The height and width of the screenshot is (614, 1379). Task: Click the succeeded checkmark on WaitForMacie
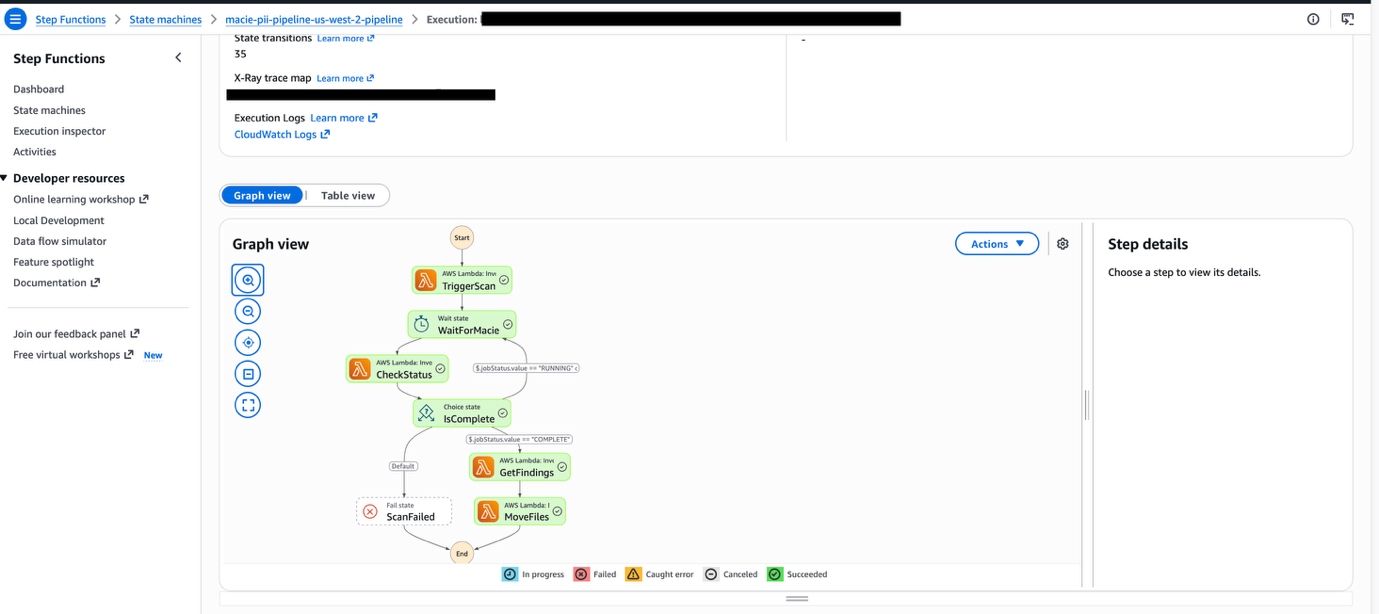tap(508, 324)
